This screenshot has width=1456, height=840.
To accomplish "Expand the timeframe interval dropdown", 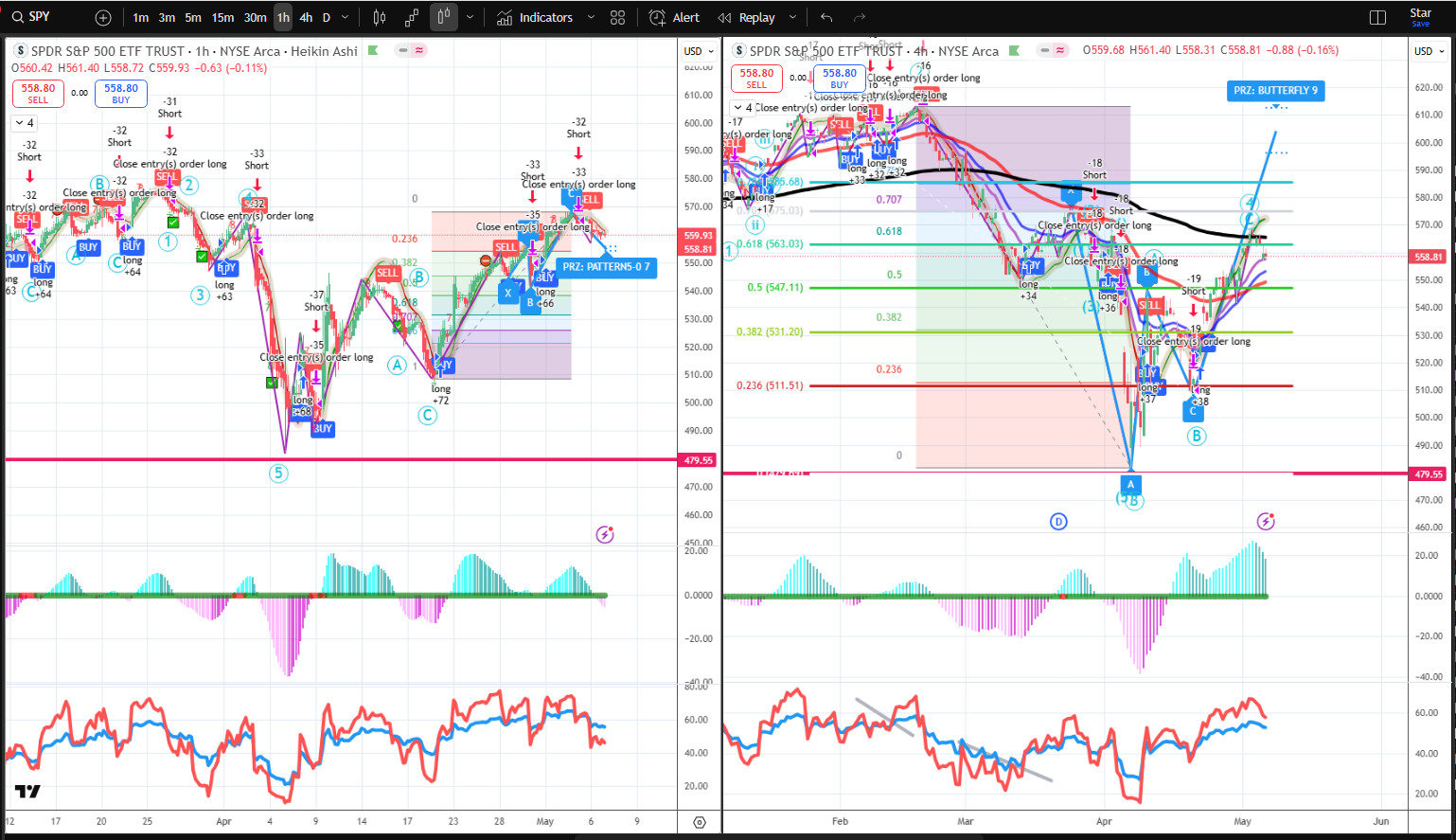I will point(345,18).
